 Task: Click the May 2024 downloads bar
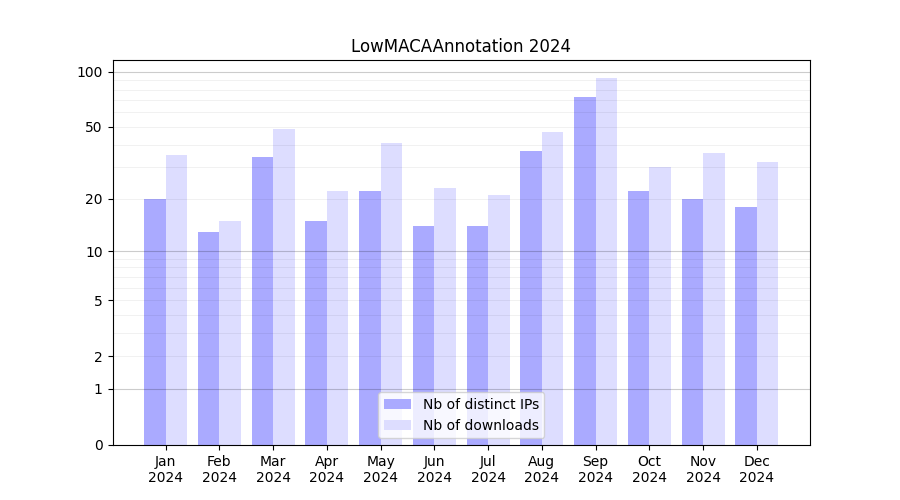click(391, 293)
